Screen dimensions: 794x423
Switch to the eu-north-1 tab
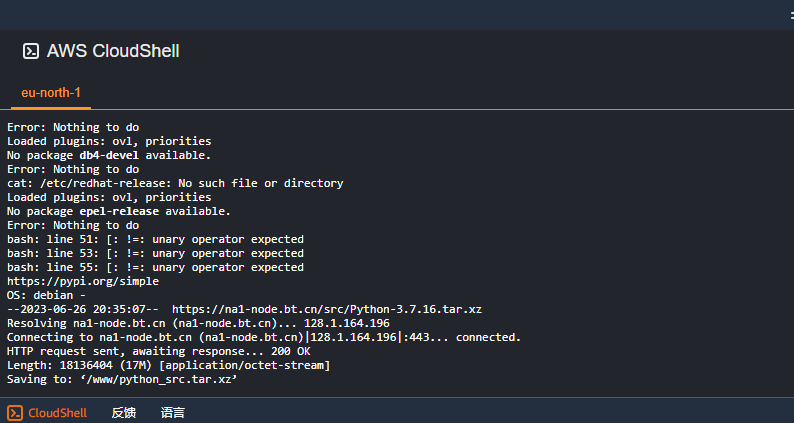[51, 93]
